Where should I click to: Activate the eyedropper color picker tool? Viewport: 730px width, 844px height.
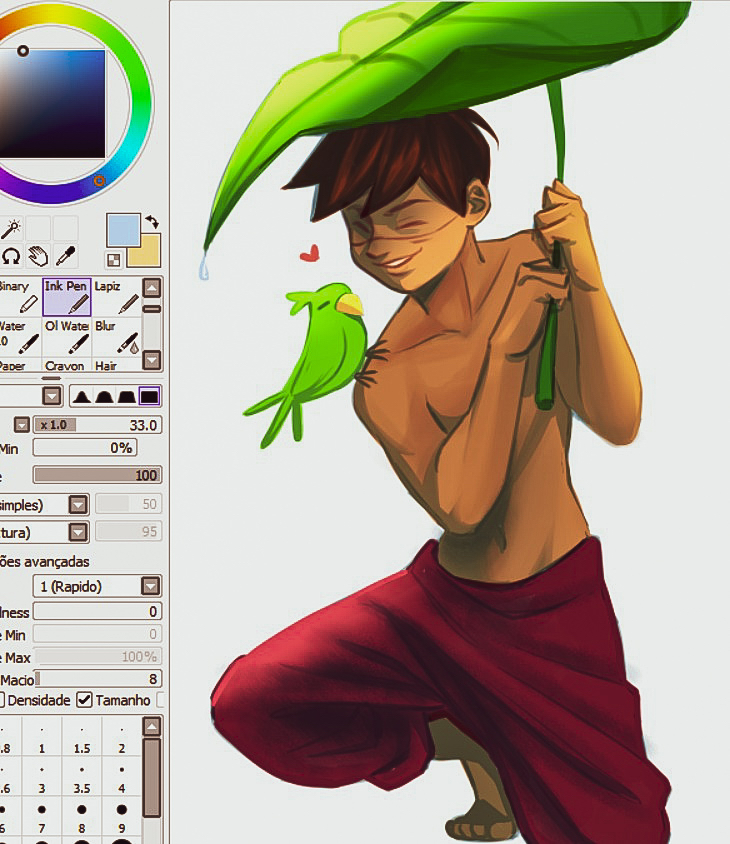click(65, 256)
